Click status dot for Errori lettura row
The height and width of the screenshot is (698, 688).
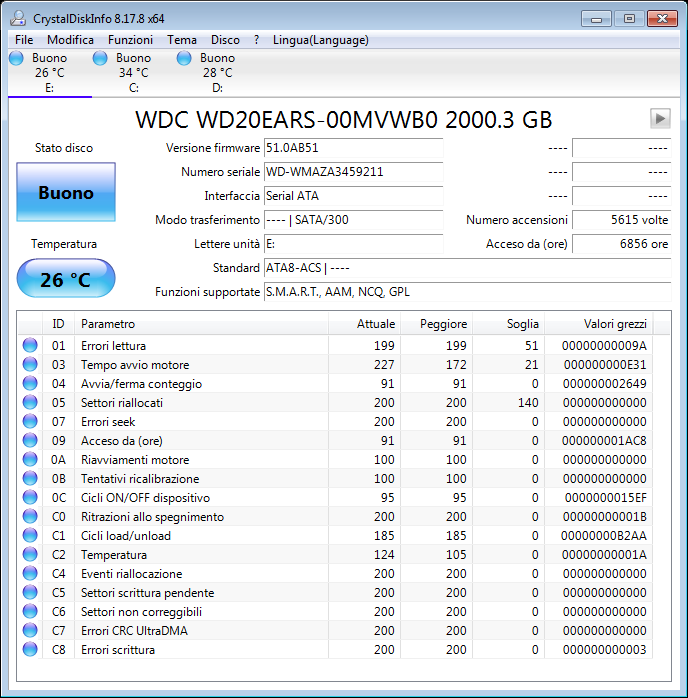[x=30, y=345]
